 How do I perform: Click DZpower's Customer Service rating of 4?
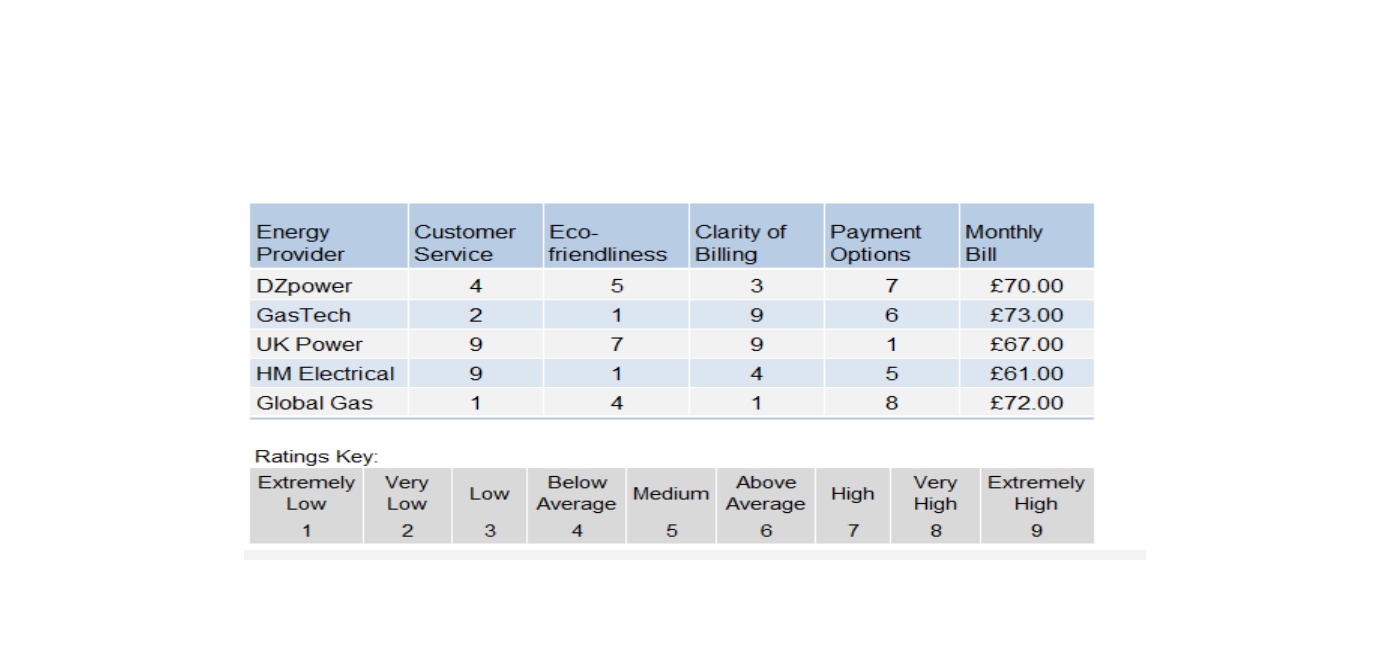click(x=476, y=286)
